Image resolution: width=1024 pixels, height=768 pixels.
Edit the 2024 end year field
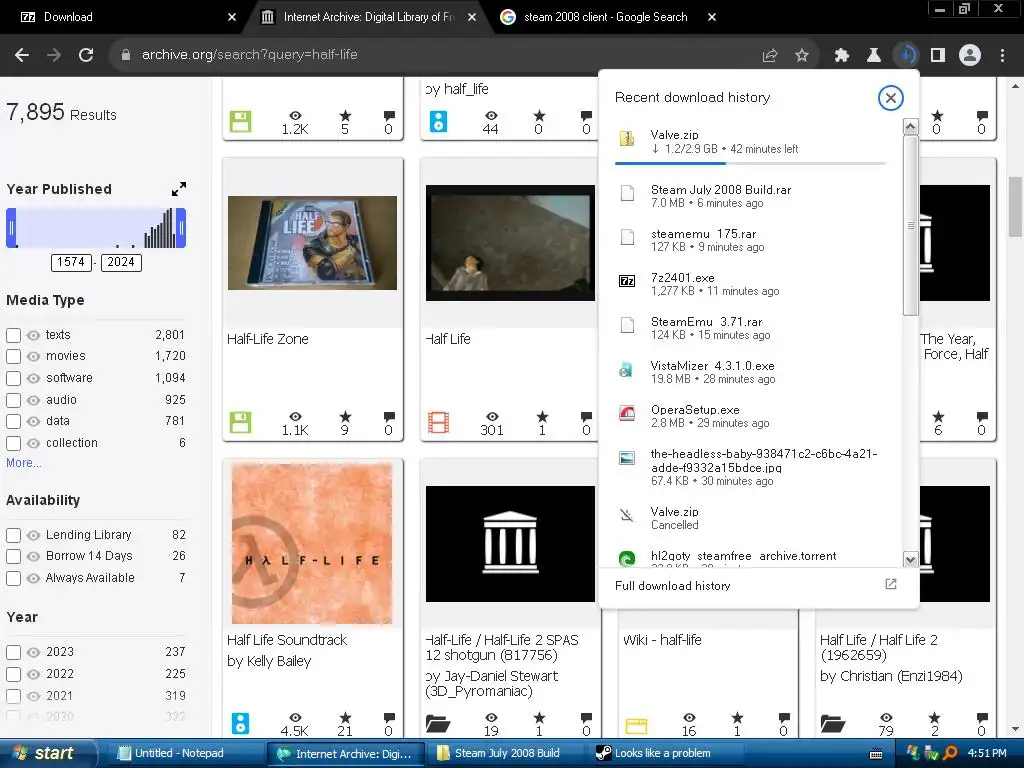[x=121, y=263]
